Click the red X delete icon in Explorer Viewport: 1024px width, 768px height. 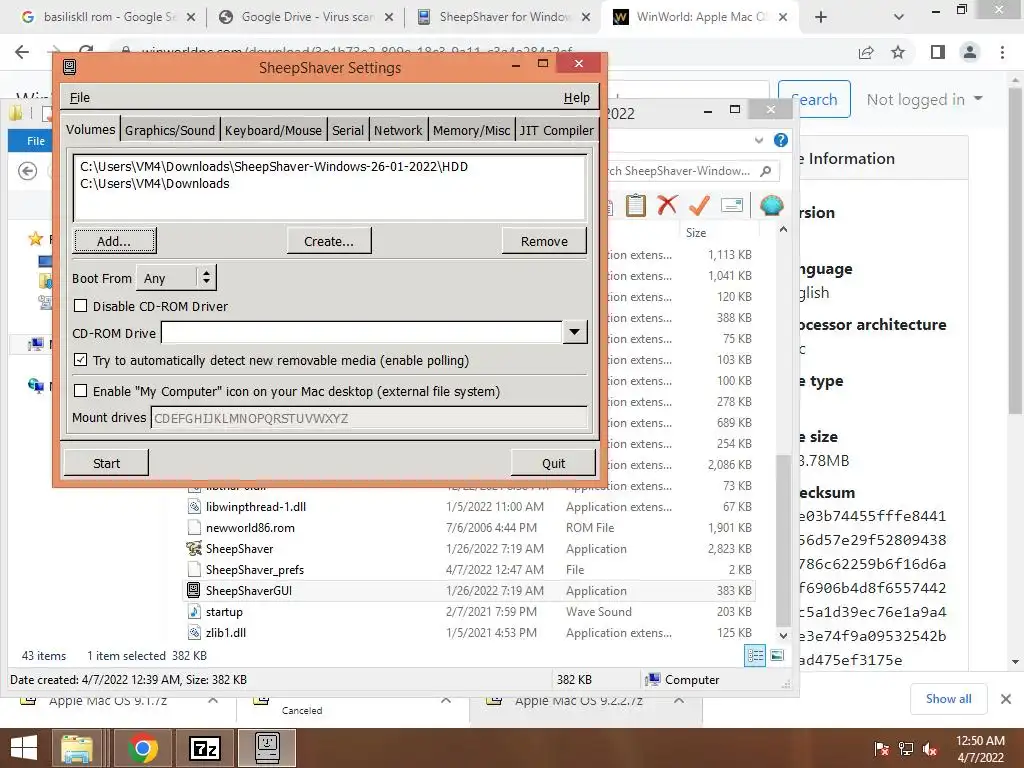667,205
